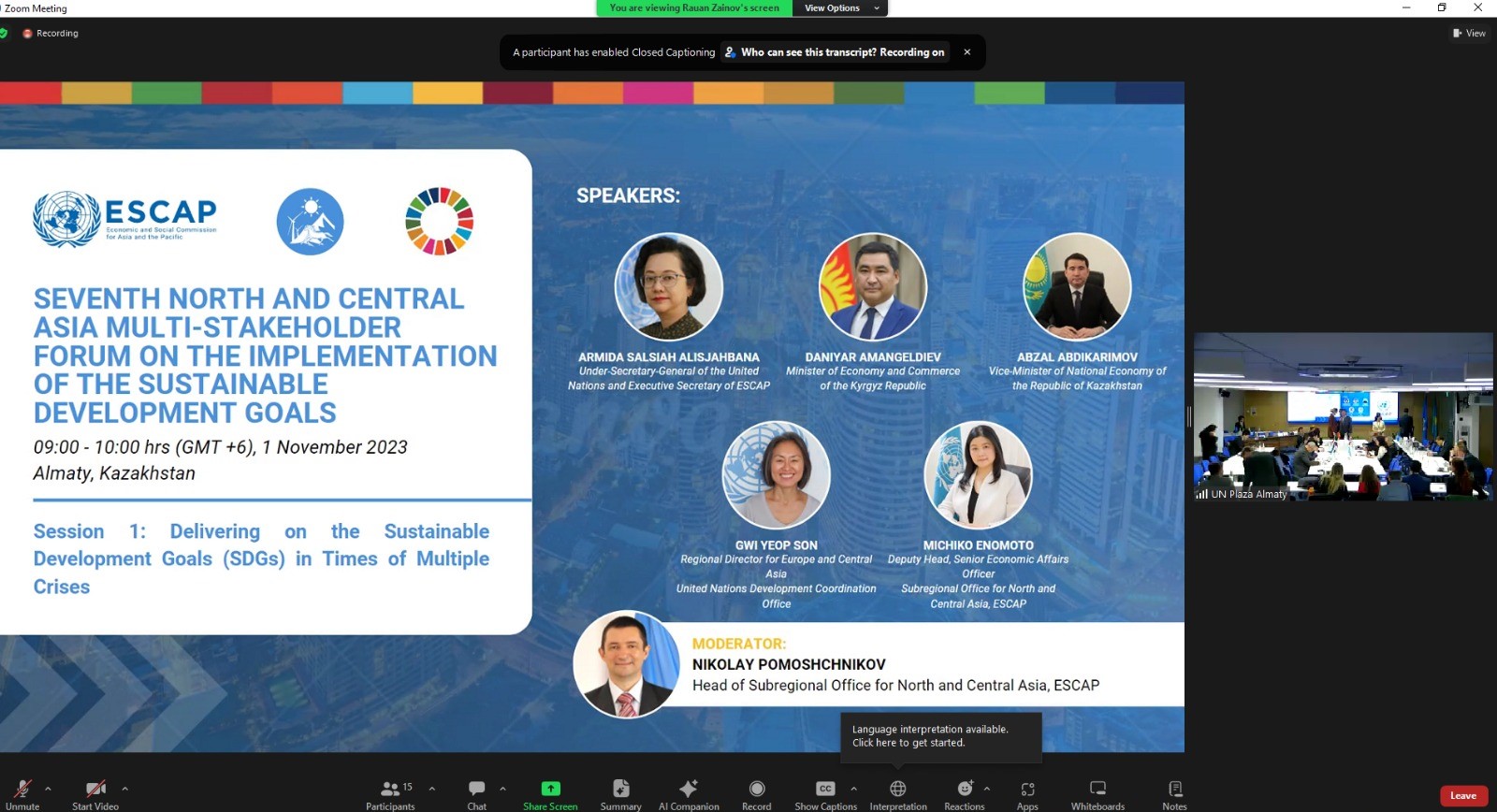Click the green Share Screen icon
The width and height of the screenshot is (1497, 812).
(550, 790)
